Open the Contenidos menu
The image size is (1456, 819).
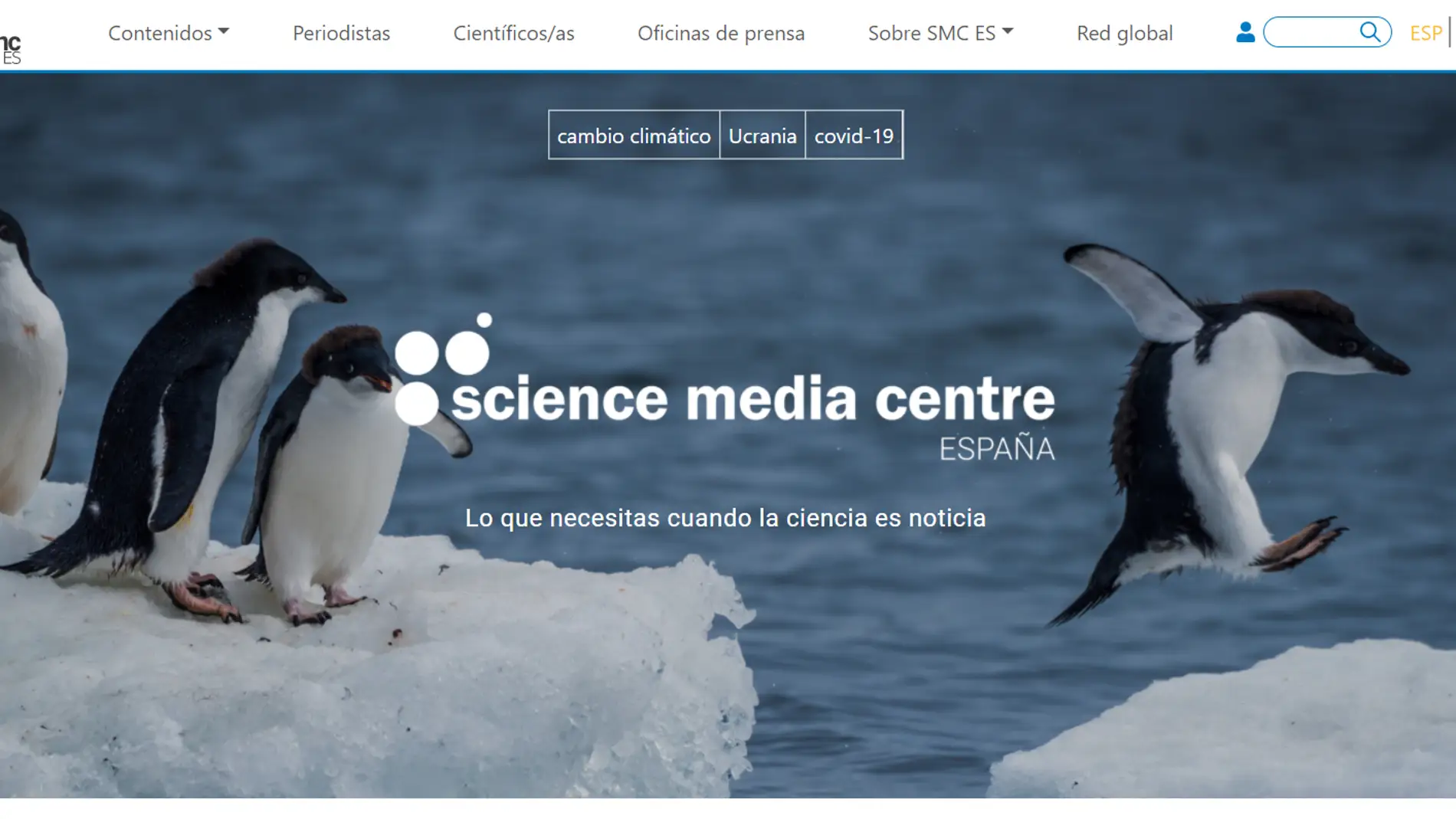pyautogui.click(x=169, y=33)
